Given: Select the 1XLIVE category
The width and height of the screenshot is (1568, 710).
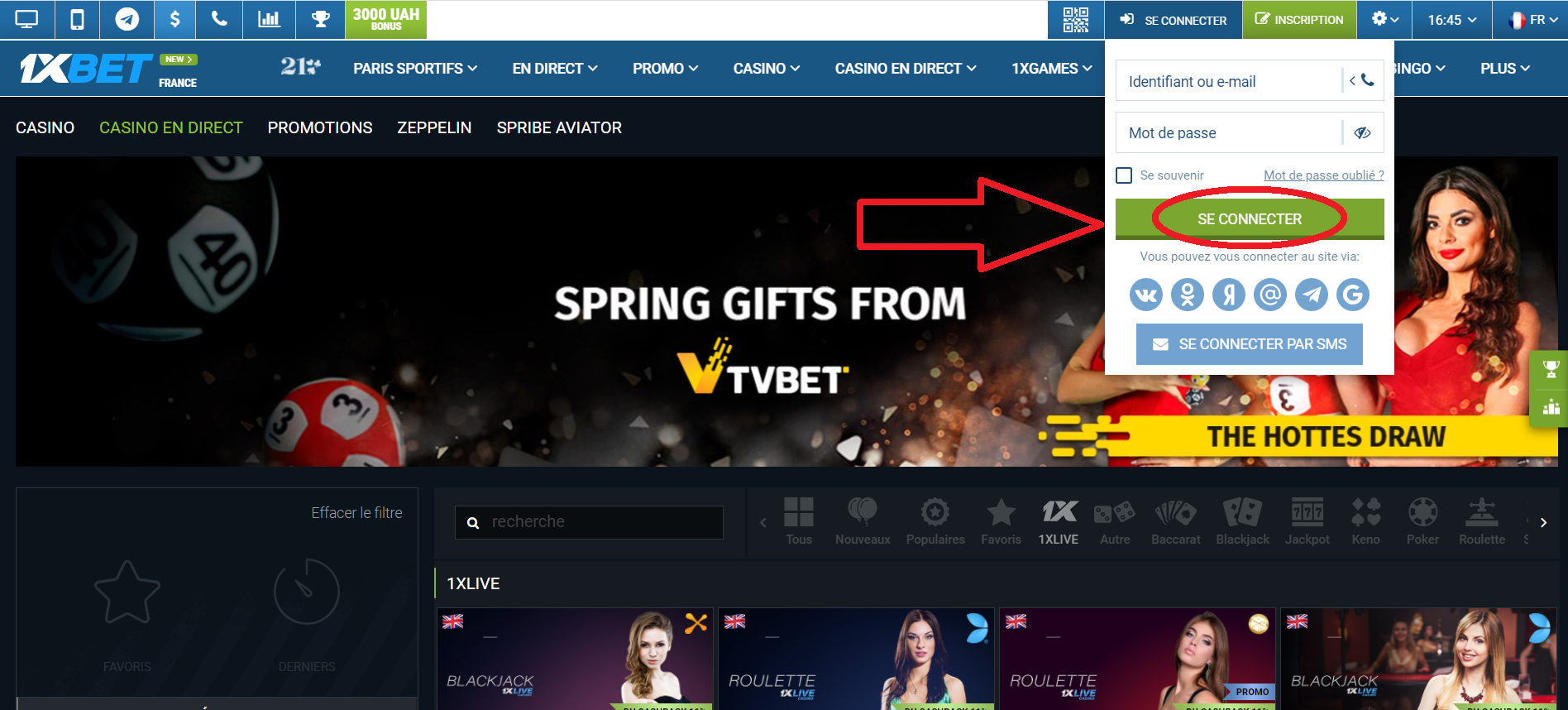Looking at the screenshot, I should click(1059, 521).
